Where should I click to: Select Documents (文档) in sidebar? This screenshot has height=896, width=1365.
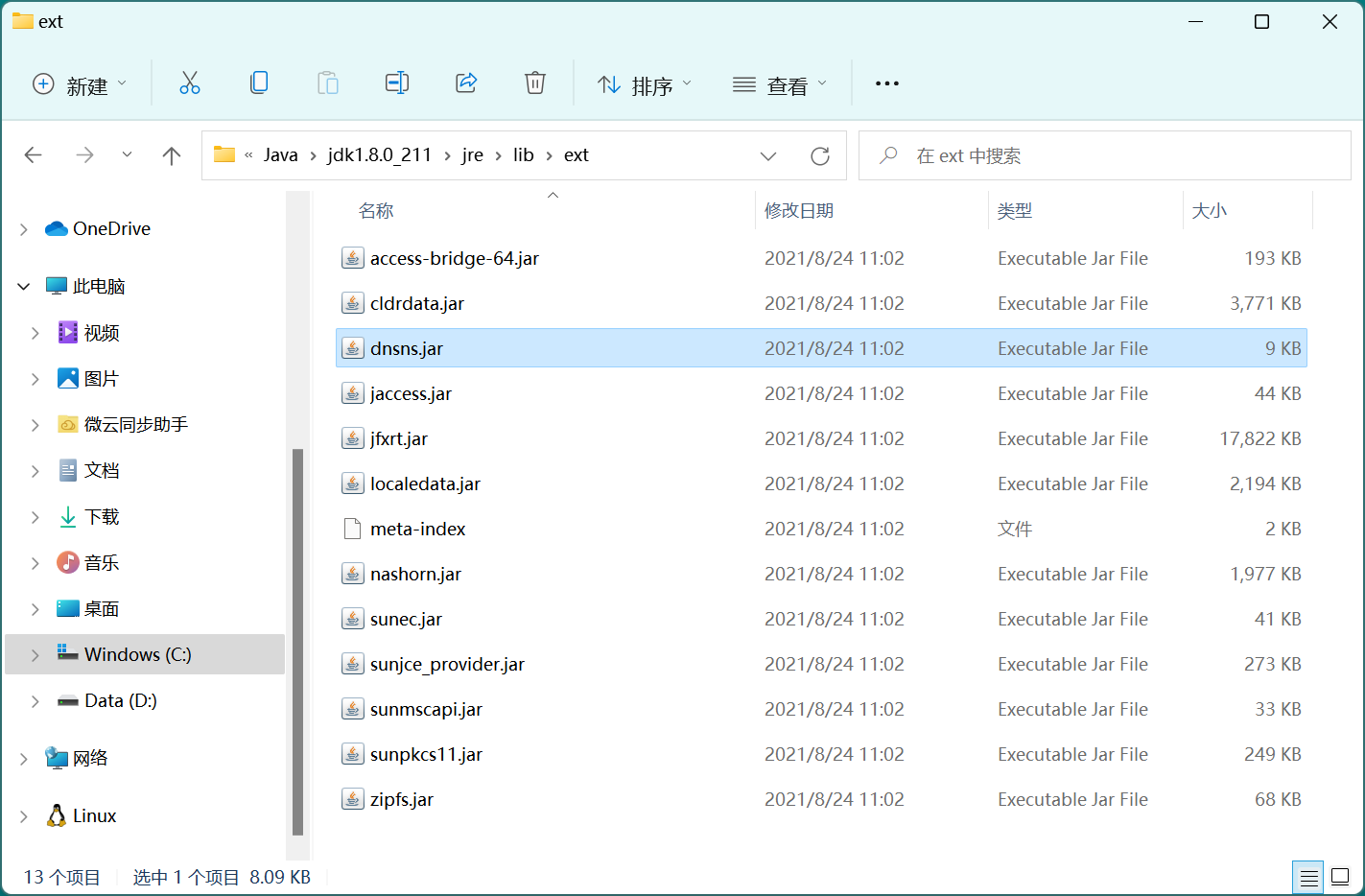tap(102, 471)
